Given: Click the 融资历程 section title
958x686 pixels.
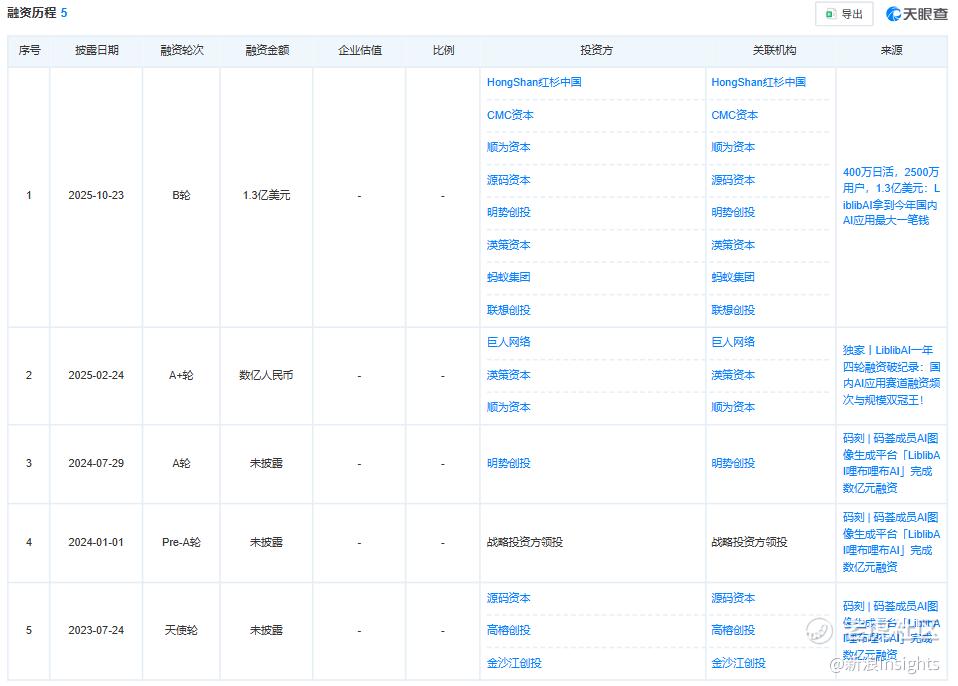Looking at the screenshot, I should click(32, 13).
